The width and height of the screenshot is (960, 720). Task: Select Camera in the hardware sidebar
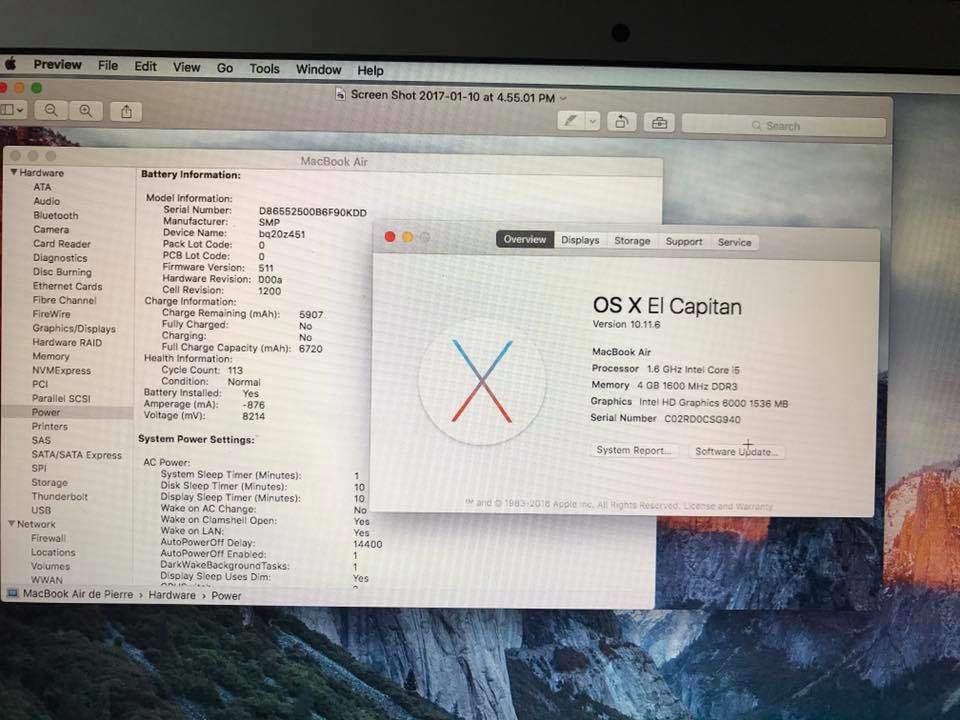(51, 230)
